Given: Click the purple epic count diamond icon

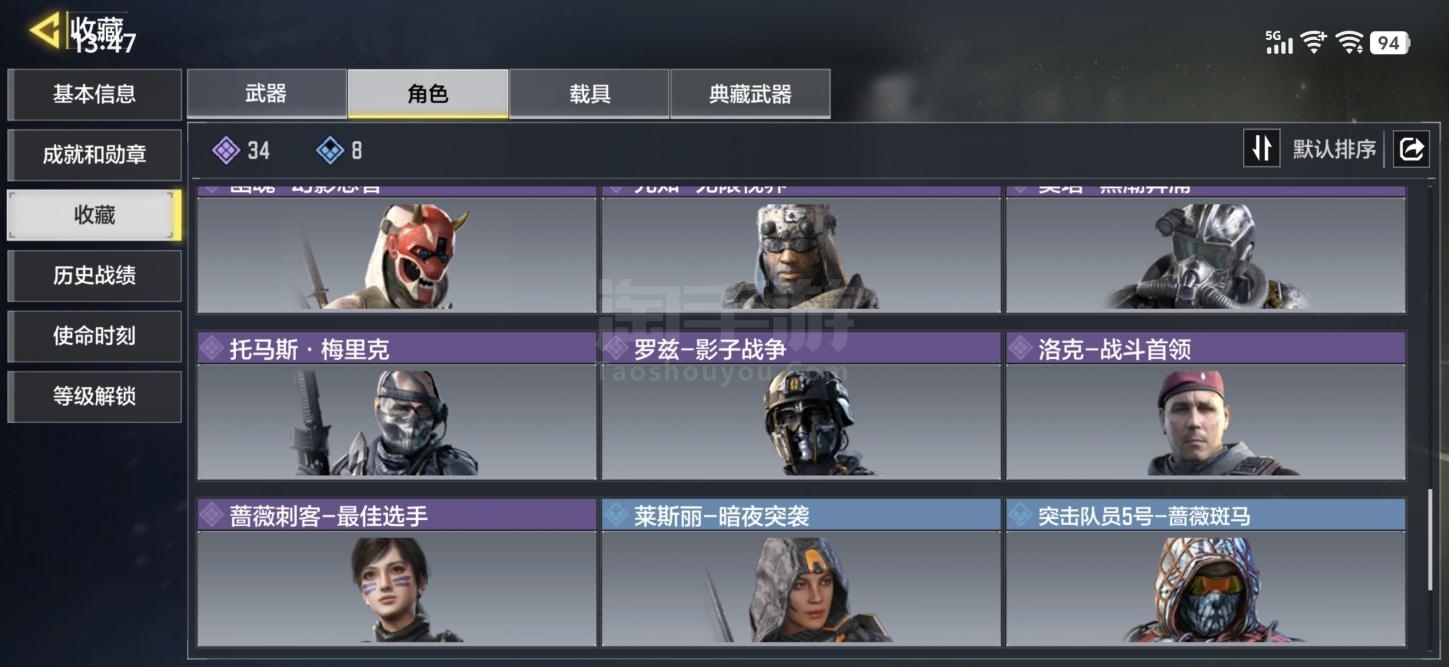Looking at the screenshot, I should (226, 150).
